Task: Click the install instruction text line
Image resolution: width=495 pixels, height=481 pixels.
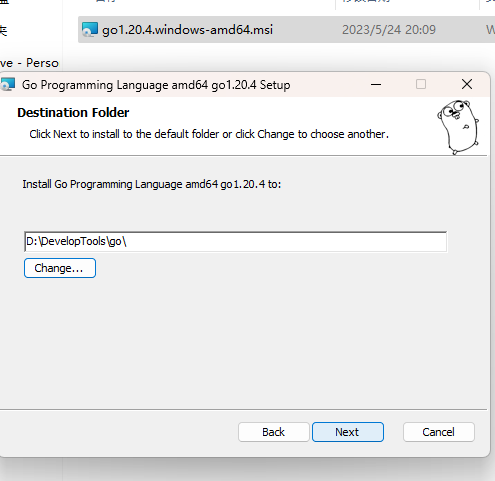Action: pos(209,134)
